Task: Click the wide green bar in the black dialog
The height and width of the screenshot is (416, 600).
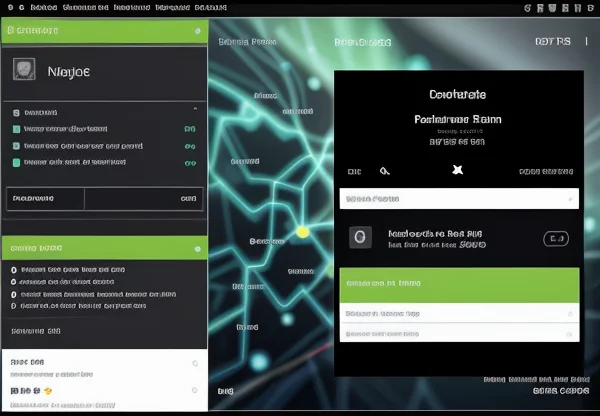Action: point(459,285)
